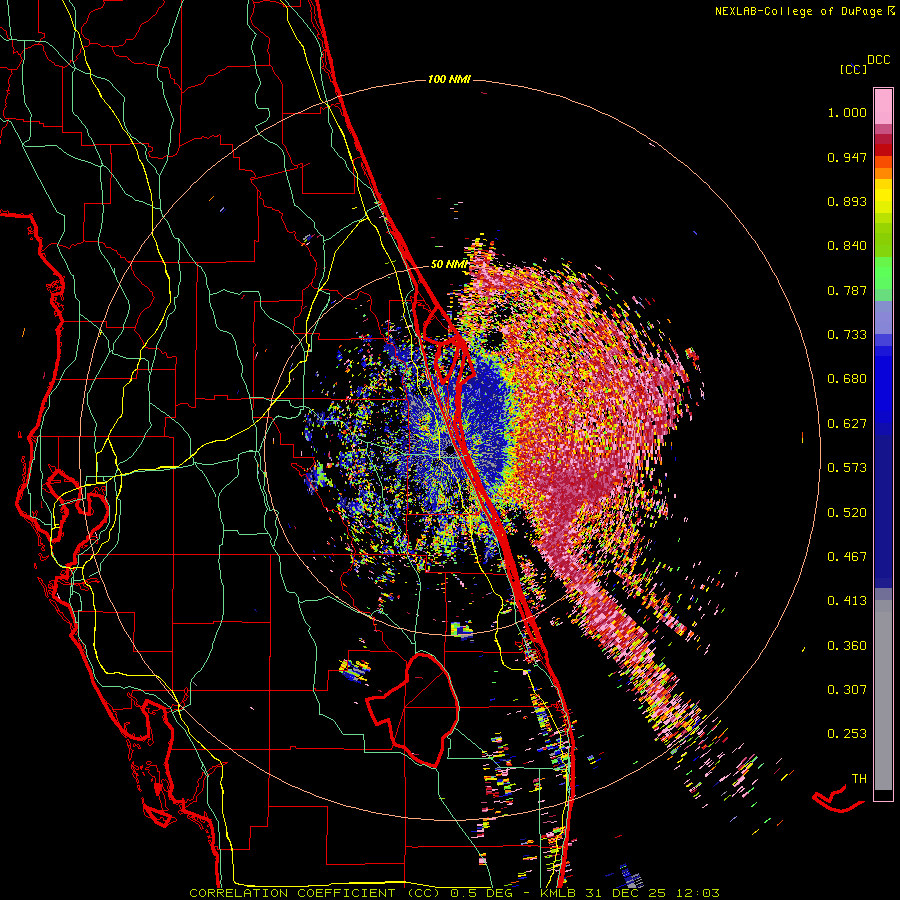
Task: Click the 31 DEC 25 date text
Action: point(626,893)
